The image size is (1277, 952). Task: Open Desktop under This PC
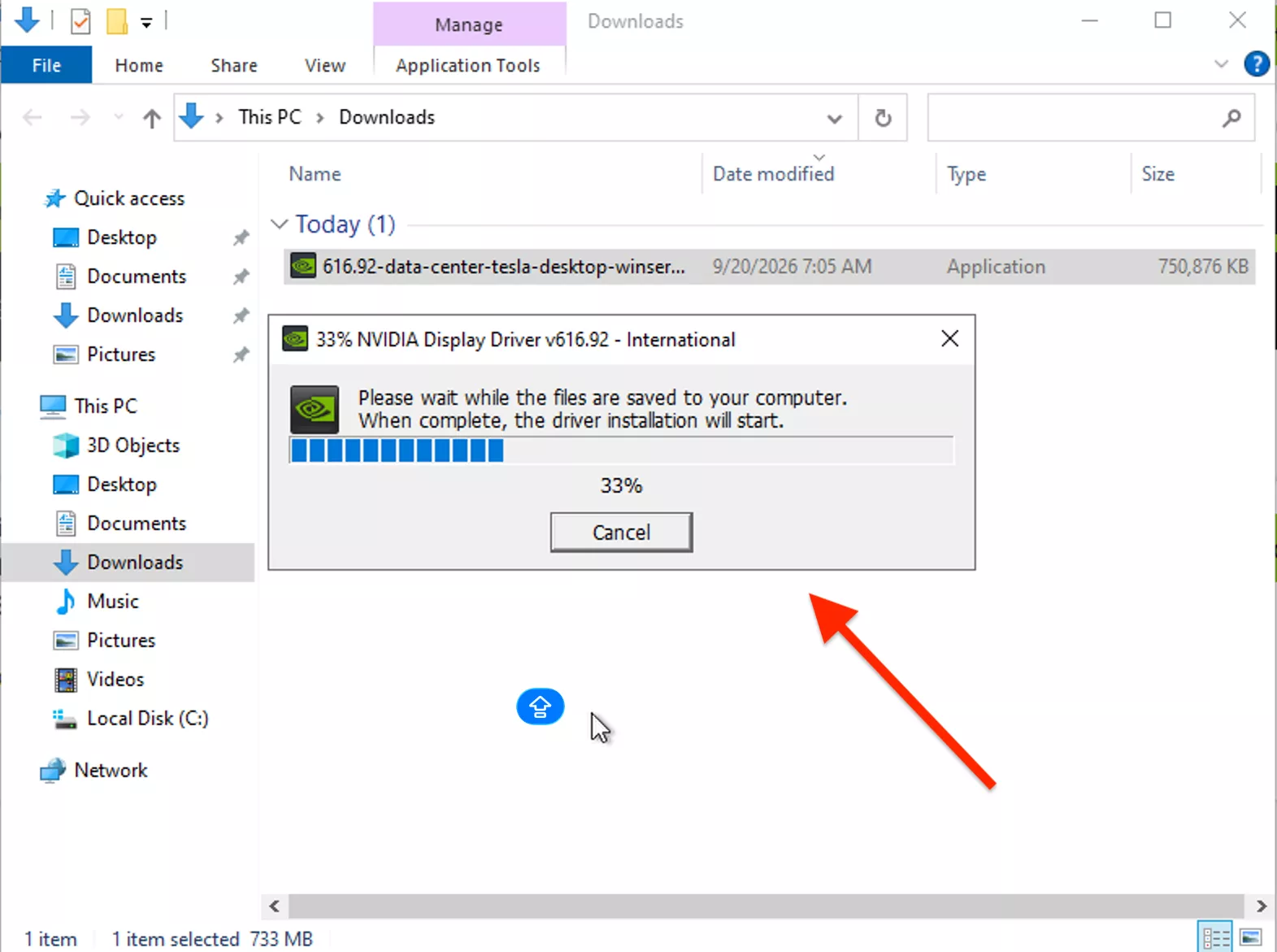122,485
